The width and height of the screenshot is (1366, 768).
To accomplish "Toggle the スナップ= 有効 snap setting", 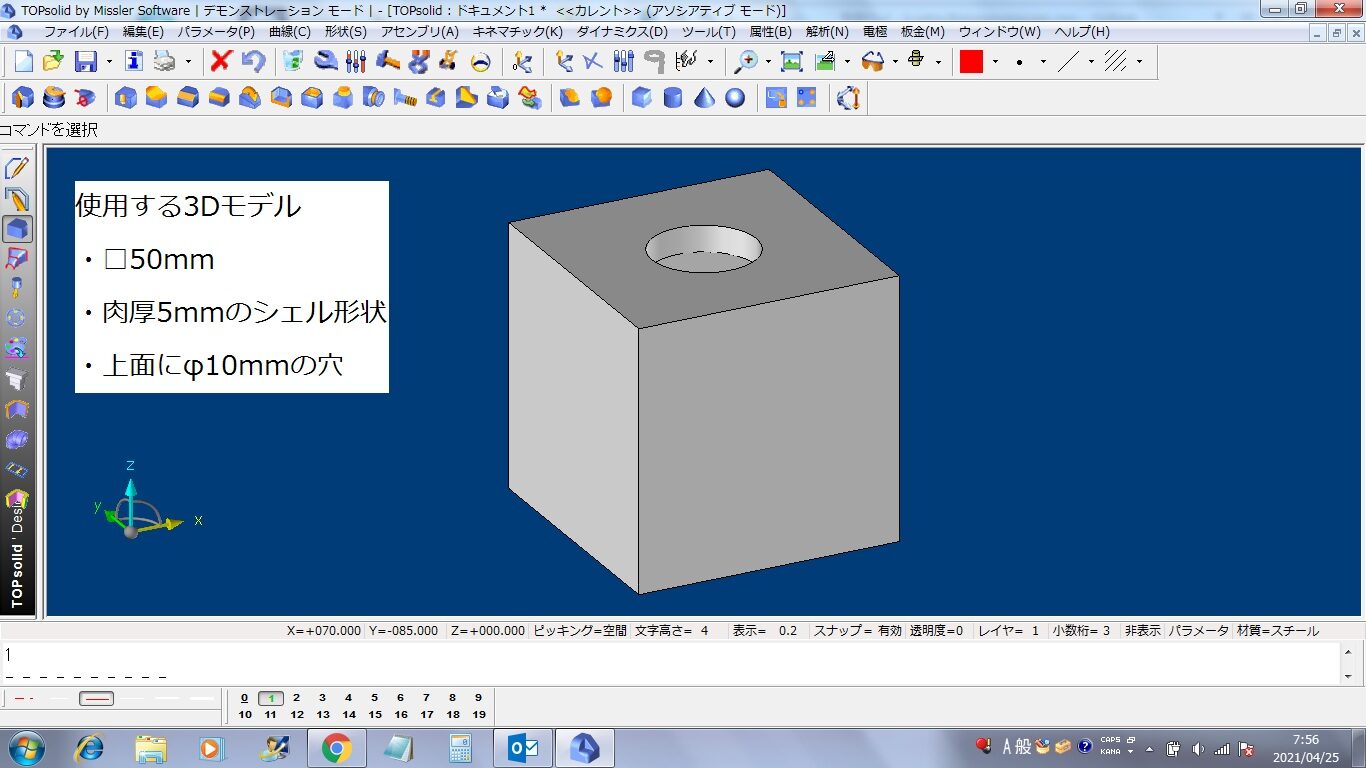I will pyautogui.click(x=857, y=631).
